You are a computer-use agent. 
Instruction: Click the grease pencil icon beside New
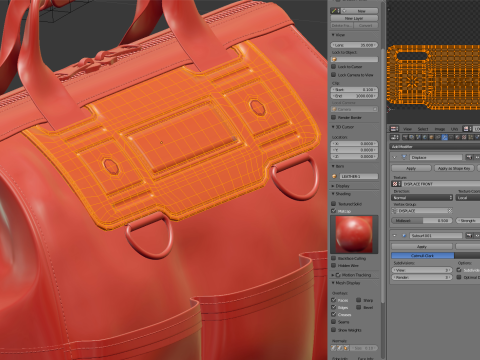tap(335, 11)
